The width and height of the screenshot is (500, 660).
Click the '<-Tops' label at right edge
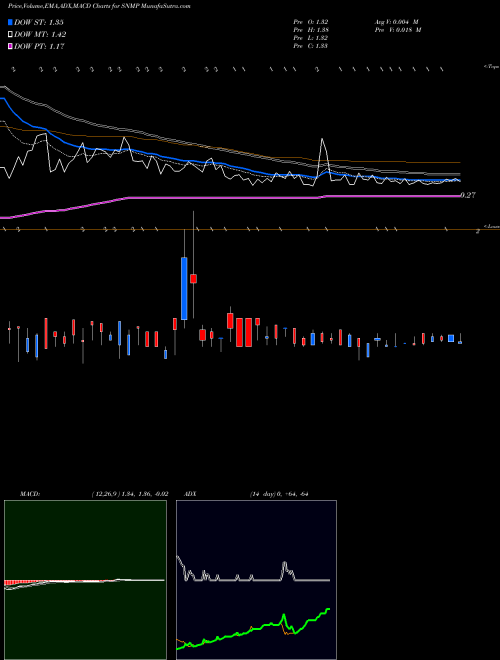click(492, 67)
